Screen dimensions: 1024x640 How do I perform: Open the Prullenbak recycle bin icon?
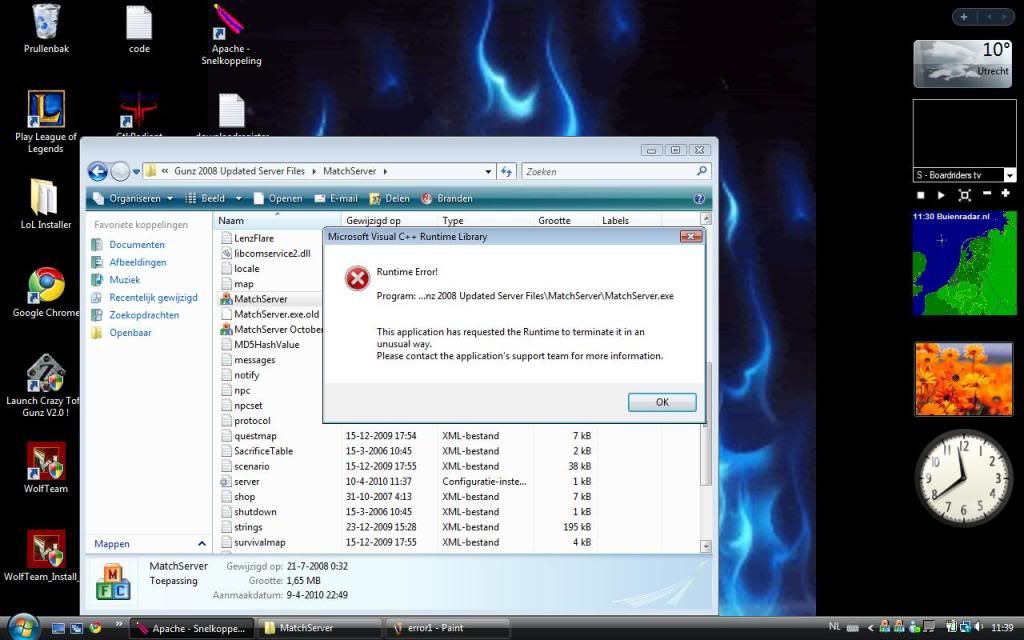pos(45,22)
